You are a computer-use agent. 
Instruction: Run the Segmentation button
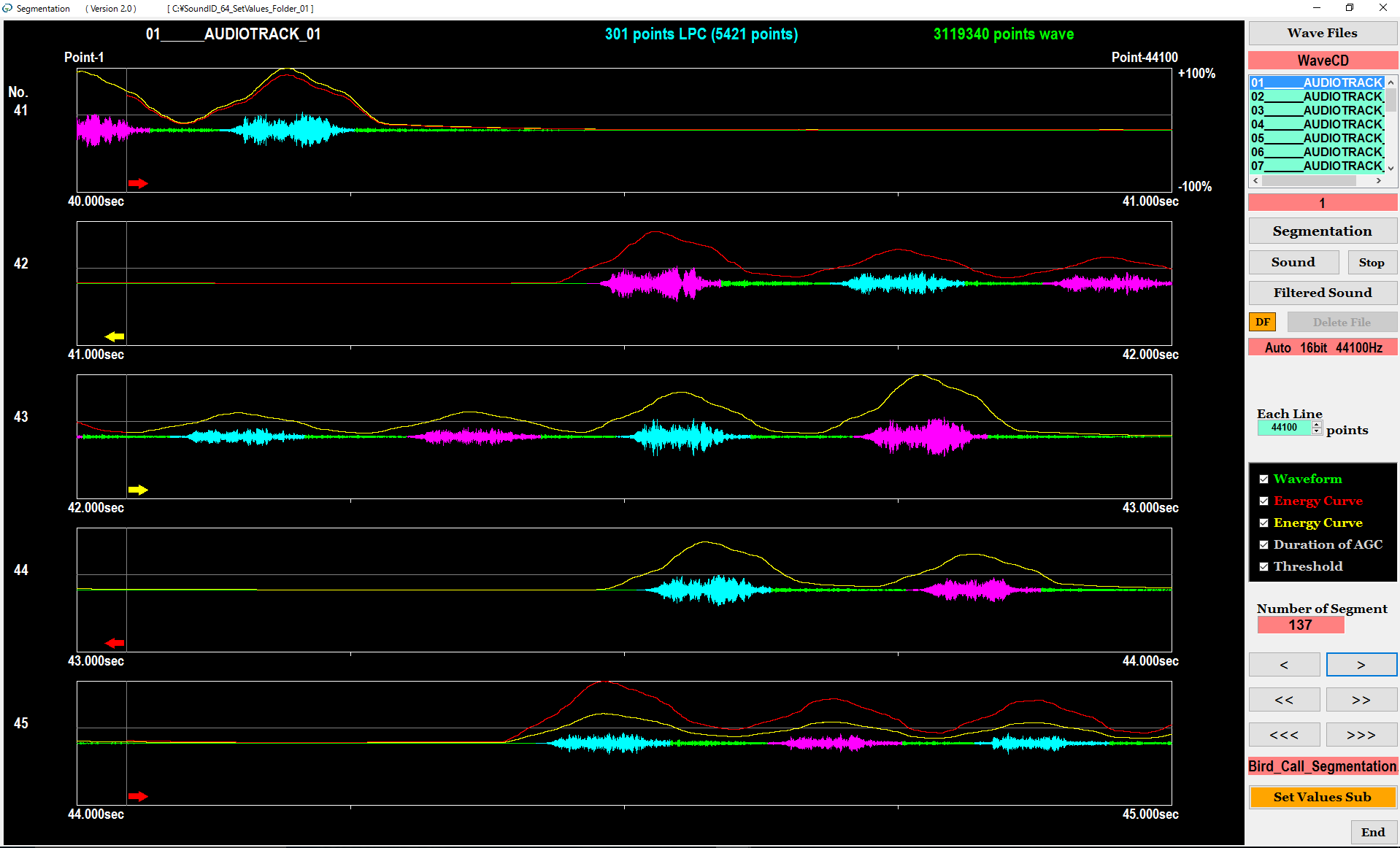(1322, 231)
